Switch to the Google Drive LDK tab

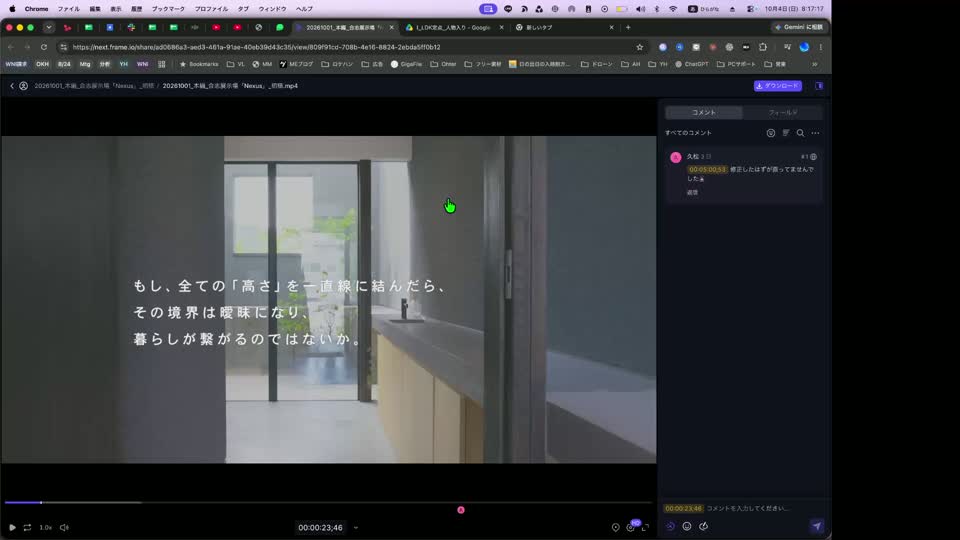tap(455, 28)
